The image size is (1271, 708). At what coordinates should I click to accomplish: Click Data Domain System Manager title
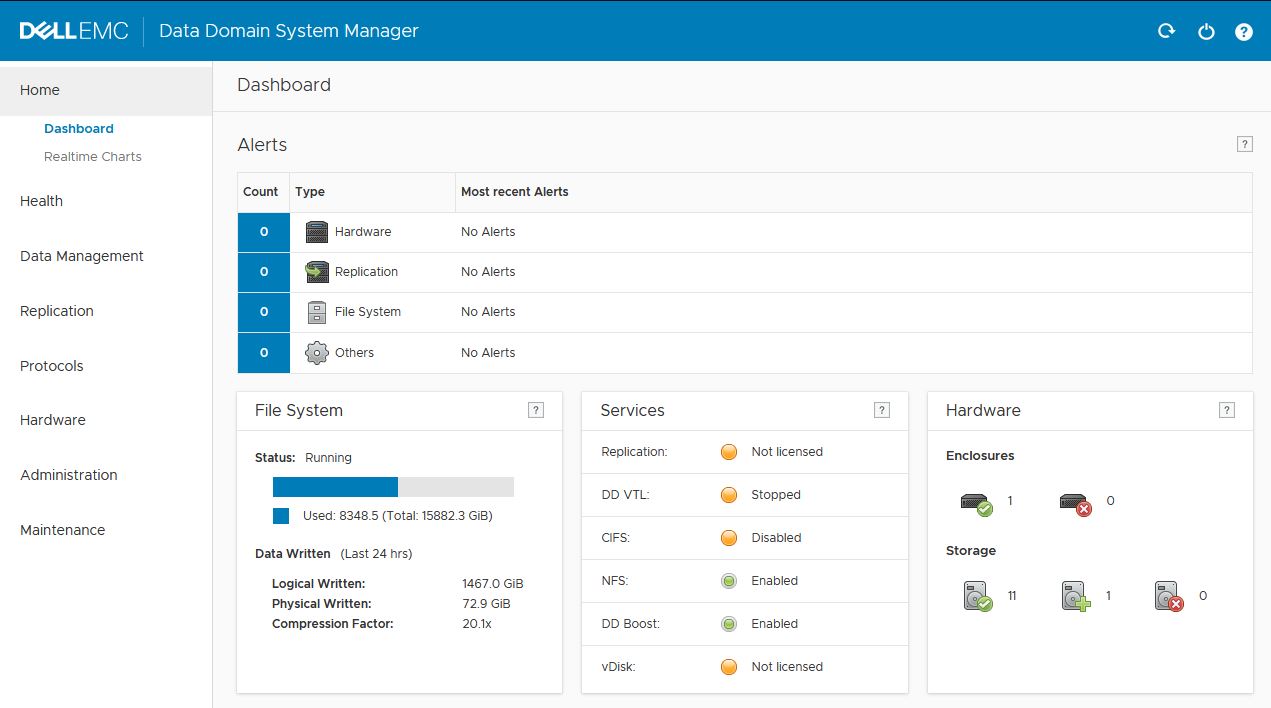click(x=289, y=31)
